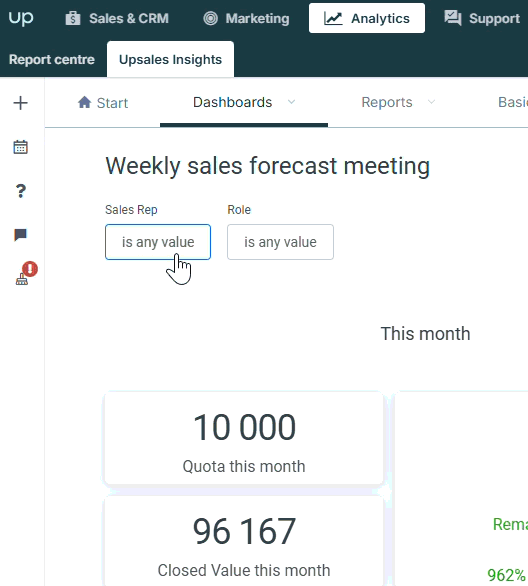The image size is (528, 586).
Task: Open the Sales Rep filter dropdown
Action: coord(158,242)
